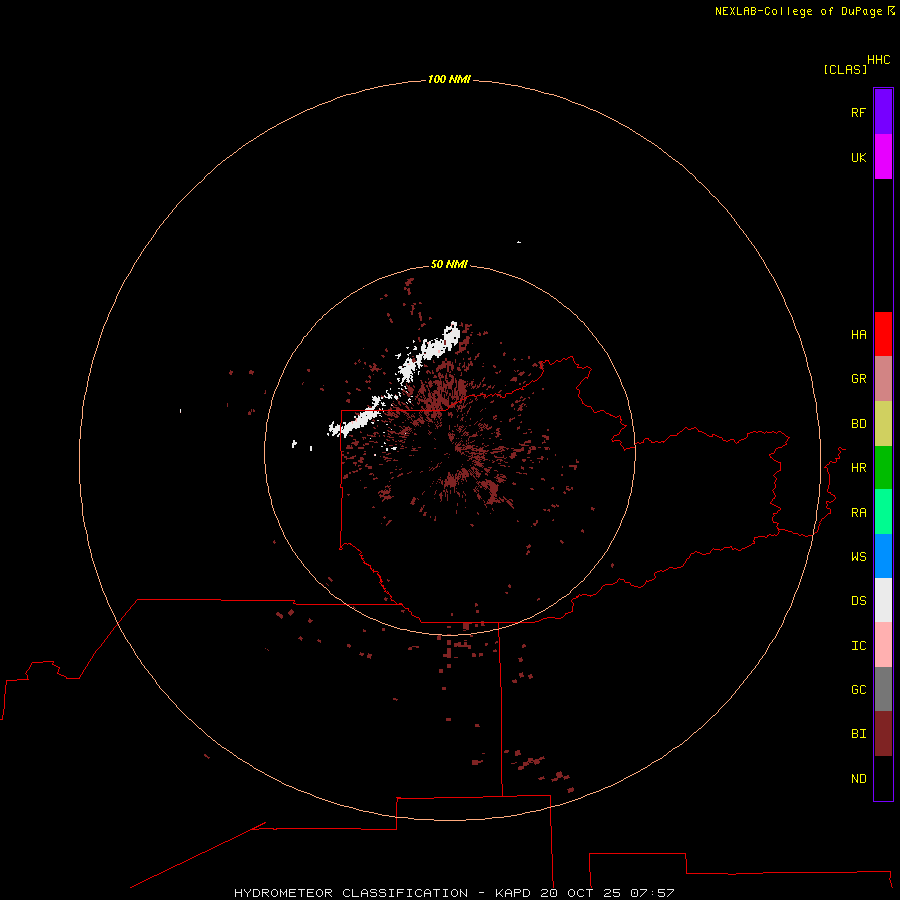Click the 50 NMI range ring label
Viewport: 900px width, 900px height.
coord(449,264)
